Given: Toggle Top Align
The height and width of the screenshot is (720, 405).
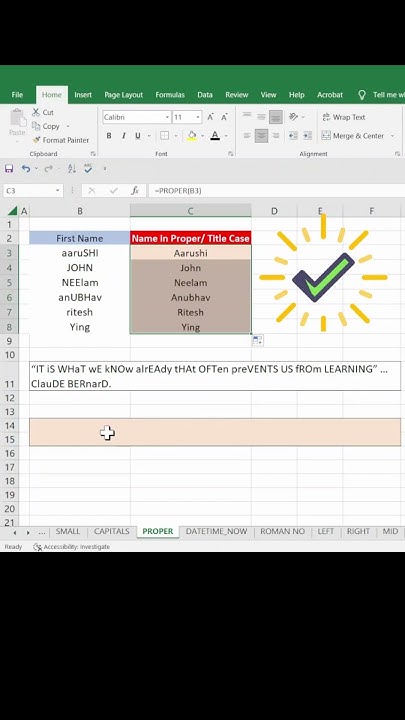Looking at the screenshot, I should 247,117.
